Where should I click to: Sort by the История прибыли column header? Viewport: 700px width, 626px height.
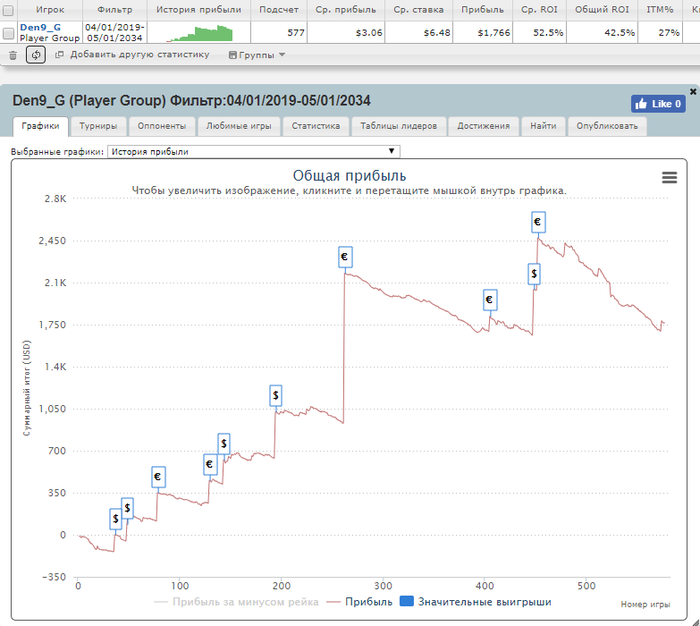[x=199, y=10]
